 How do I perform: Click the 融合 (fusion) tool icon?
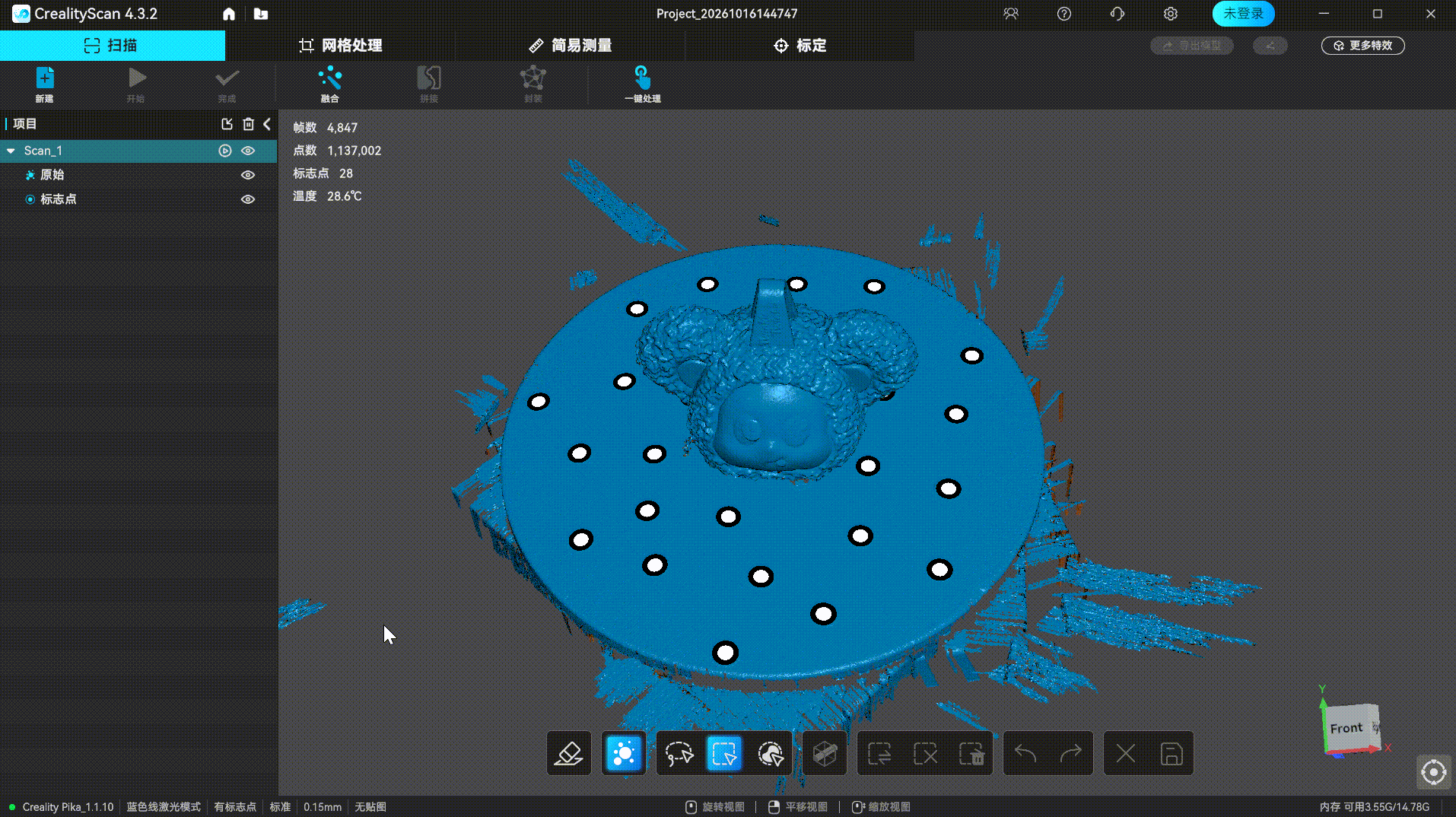click(x=329, y=78)
